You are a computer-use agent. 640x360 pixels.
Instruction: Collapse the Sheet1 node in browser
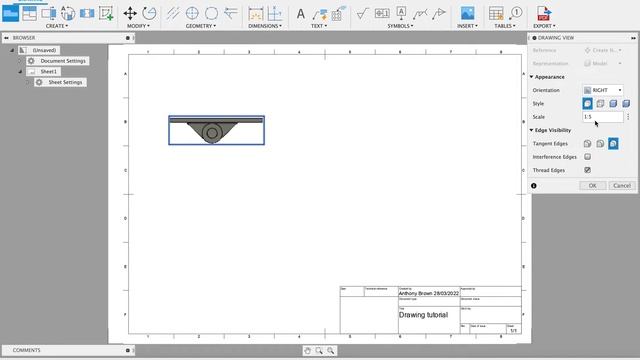[20, 71]
